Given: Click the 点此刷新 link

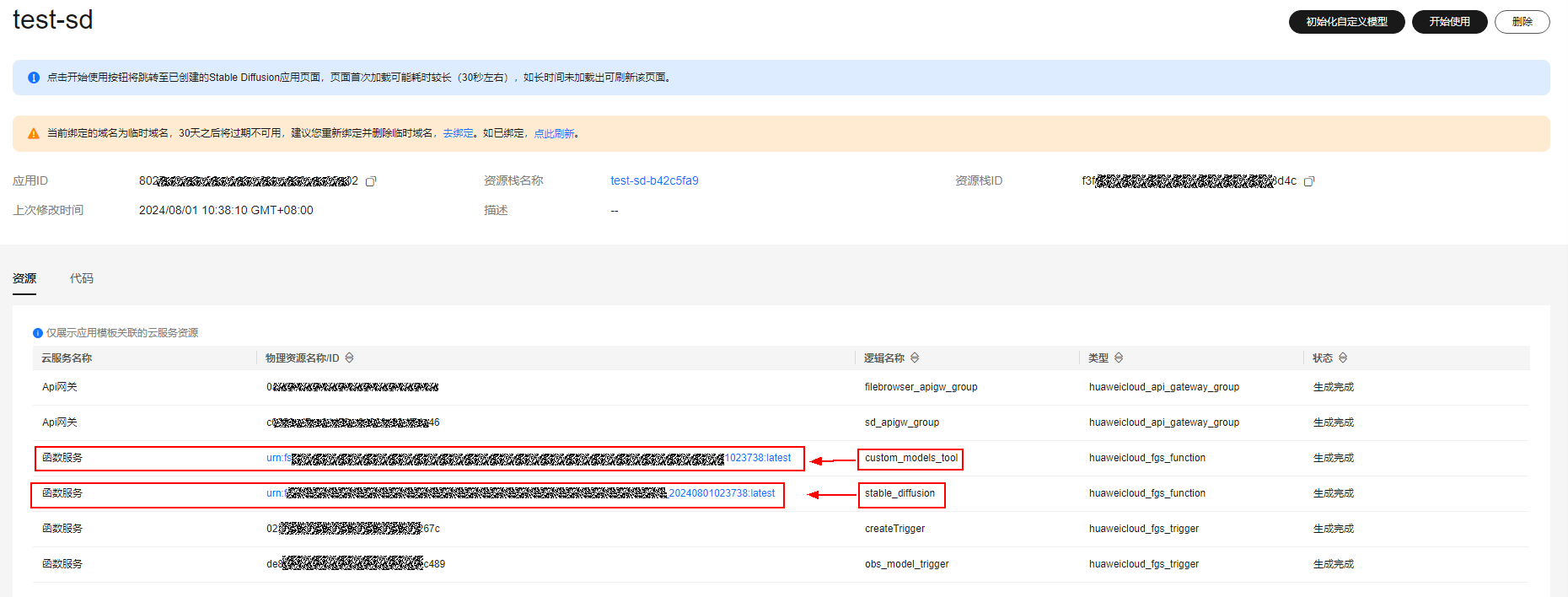Looking at the screenshot, I should 554,134.
